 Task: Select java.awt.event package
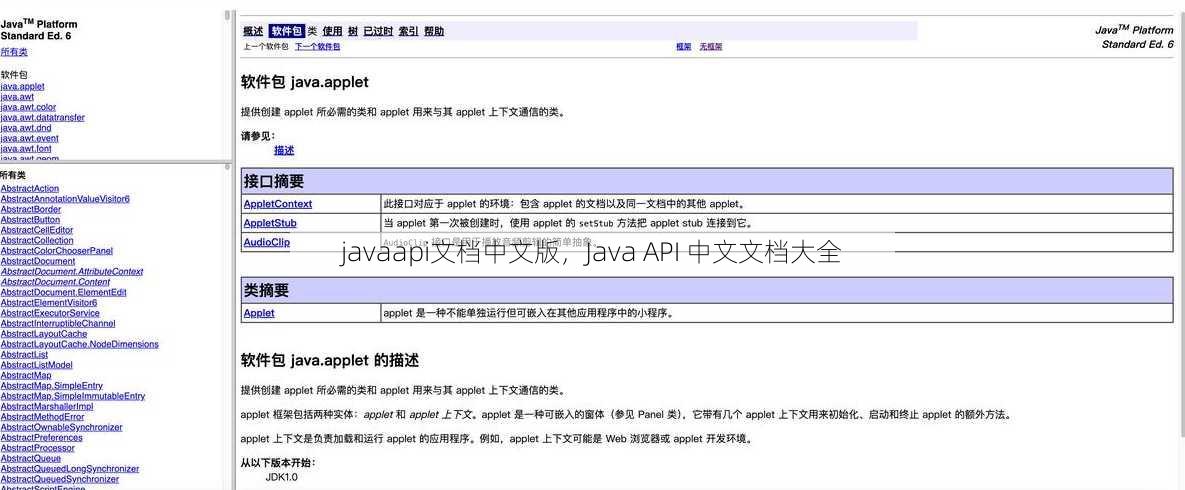click(x=29, y=138)
